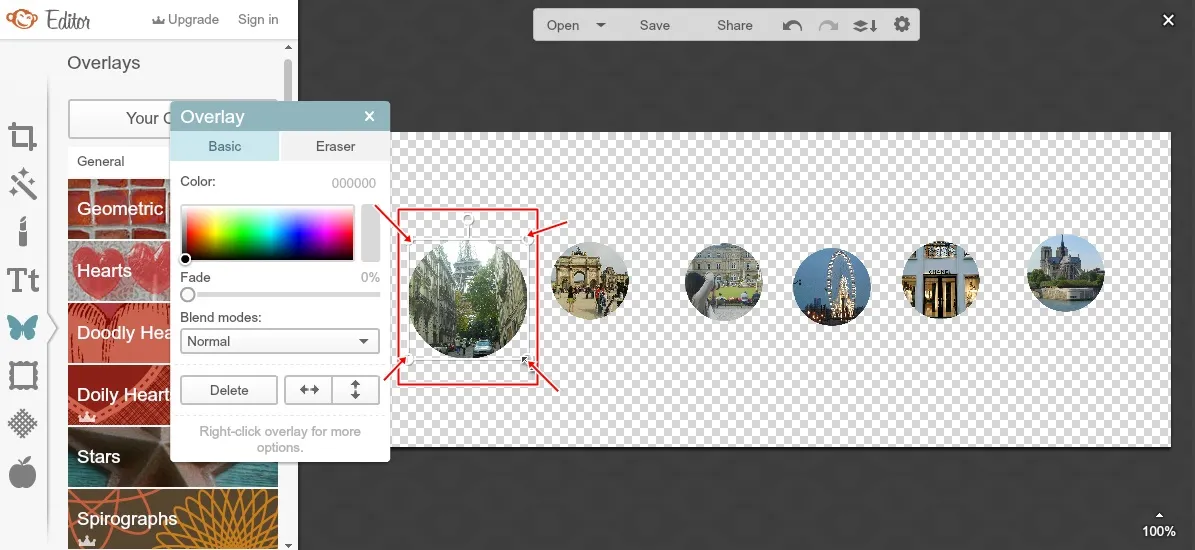The height and width of the screenshot is (550, 1195).
Task: Click the Fade slider handle
Action: tap(188, 295)
